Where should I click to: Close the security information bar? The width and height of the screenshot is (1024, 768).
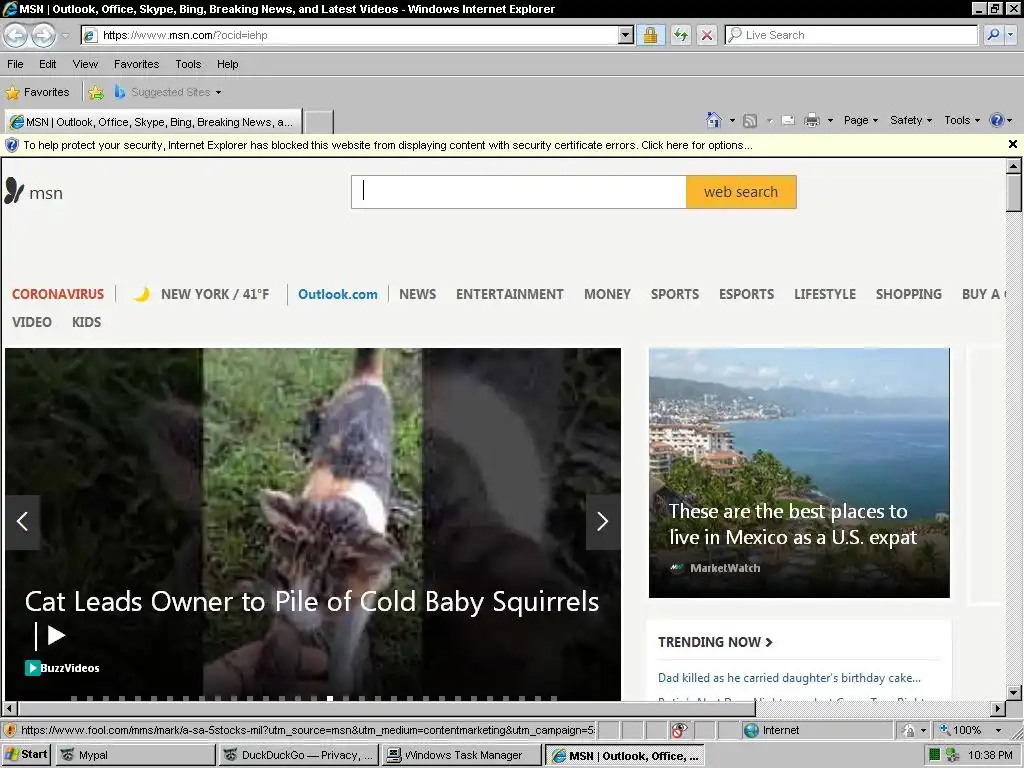(x=1012, y=144)
